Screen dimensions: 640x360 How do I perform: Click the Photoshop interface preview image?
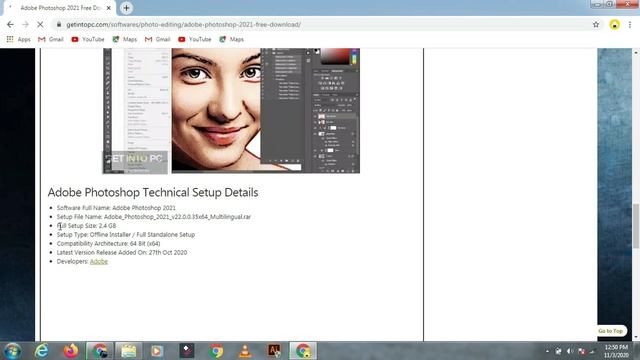pos(231,111)
